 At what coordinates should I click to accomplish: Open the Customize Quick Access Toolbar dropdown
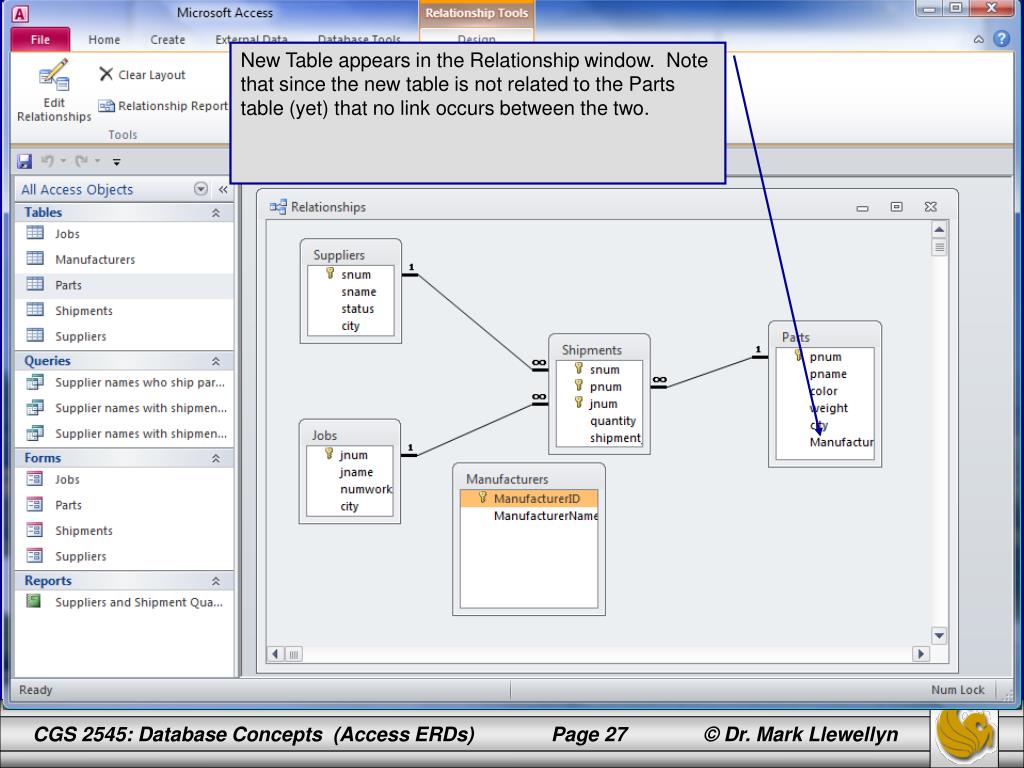pos(116,161)
